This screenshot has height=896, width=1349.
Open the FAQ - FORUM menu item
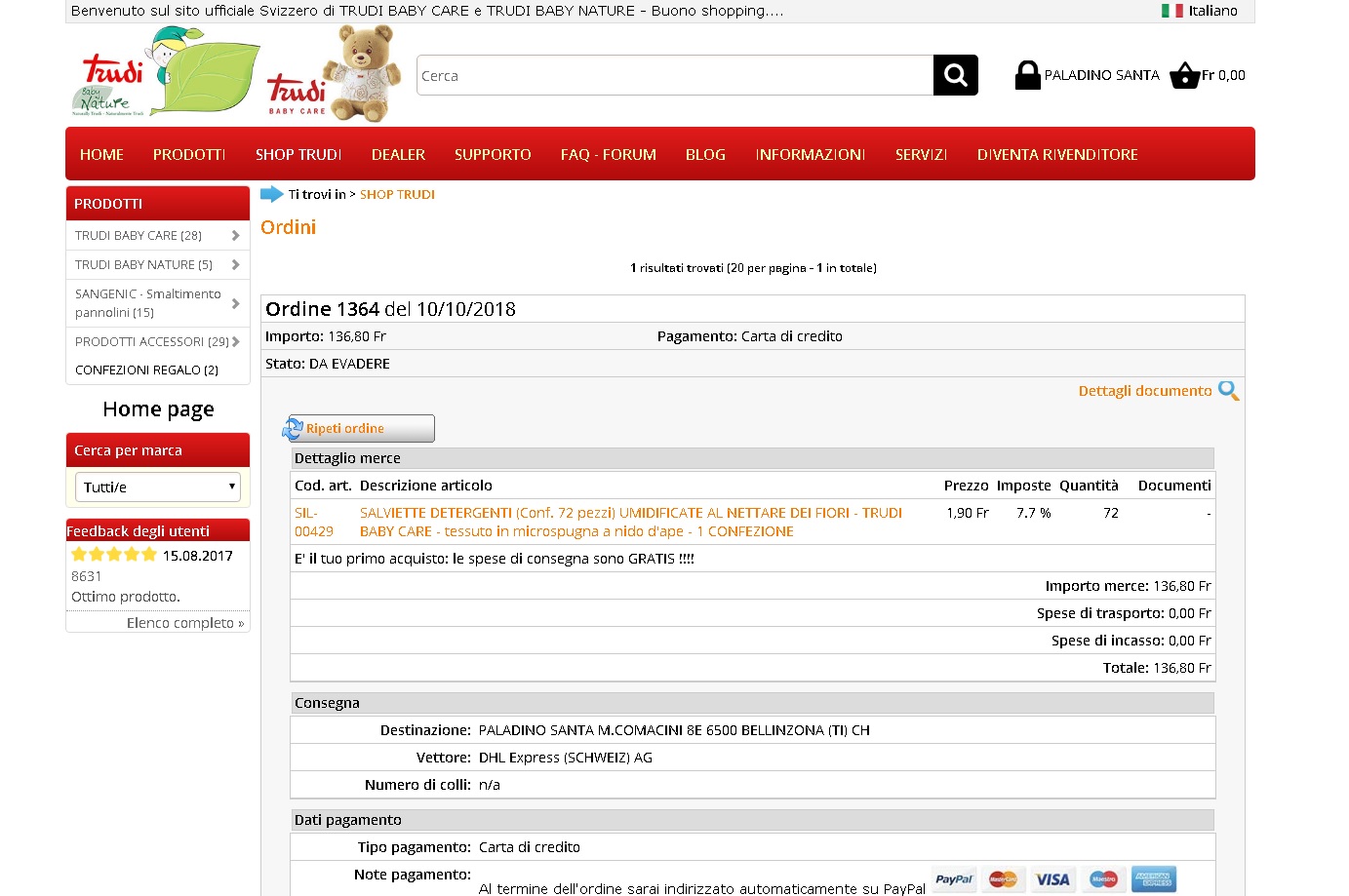click(609, 154)
